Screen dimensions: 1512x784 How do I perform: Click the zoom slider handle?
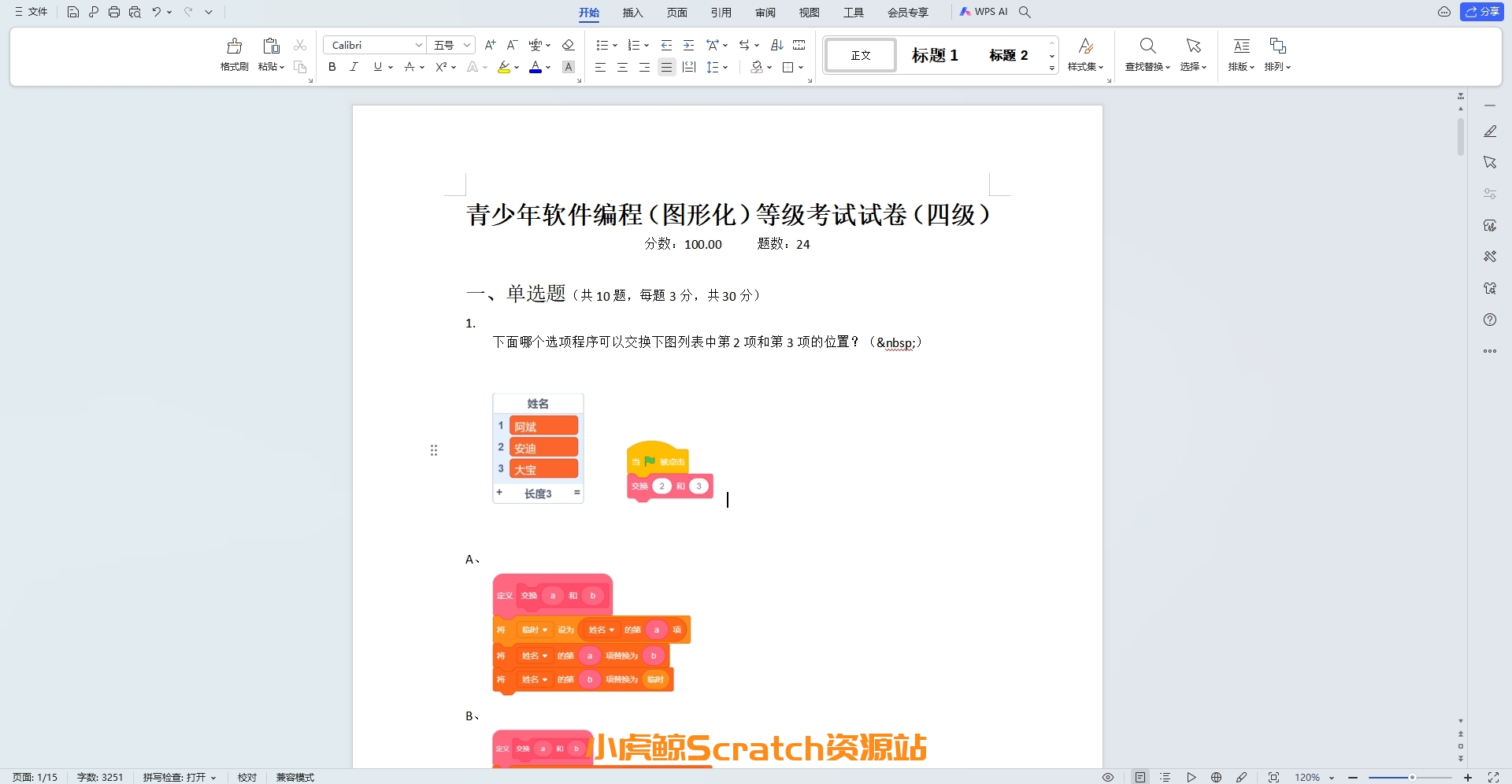(1412, 777)
